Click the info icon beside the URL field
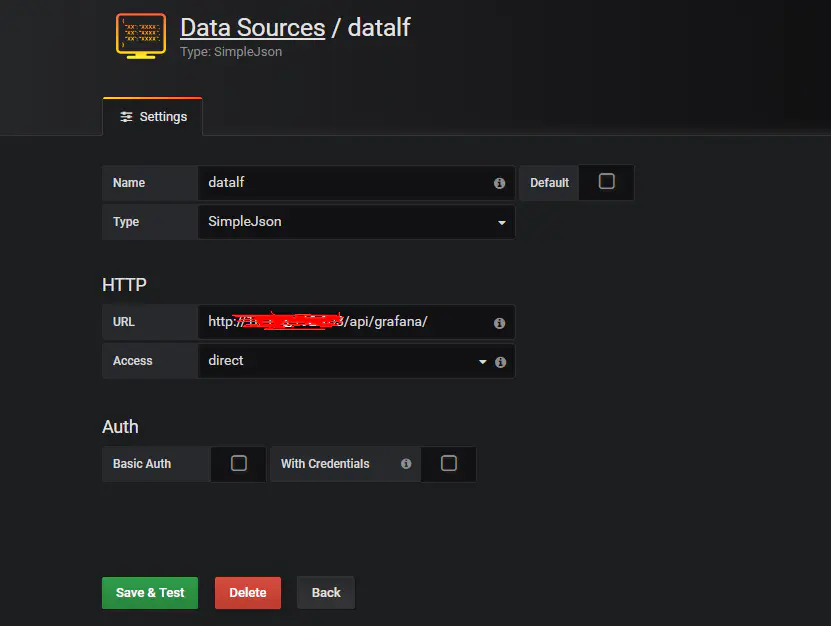This screenshot has height=626, width=831. coord(499,323)
